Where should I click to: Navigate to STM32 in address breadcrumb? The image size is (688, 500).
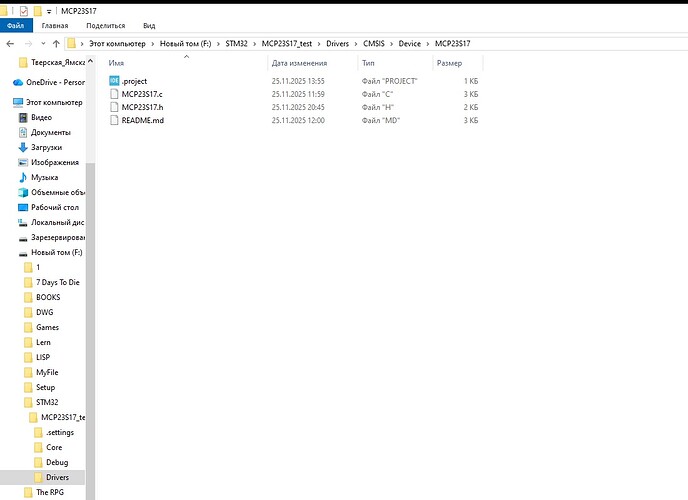(x=237, y=43)
